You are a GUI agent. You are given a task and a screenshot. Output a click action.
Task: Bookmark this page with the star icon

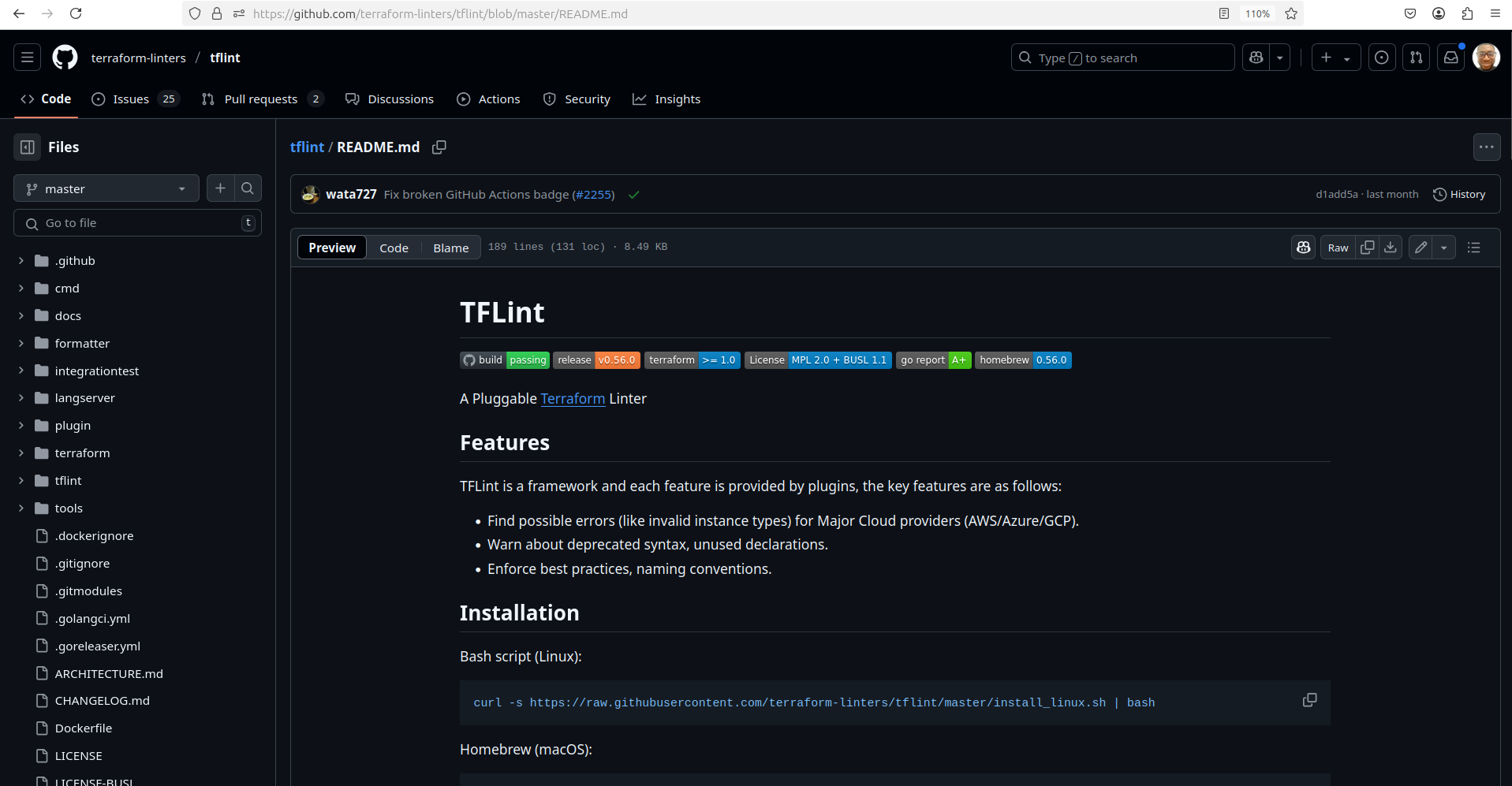click(x=1291, y=13)
